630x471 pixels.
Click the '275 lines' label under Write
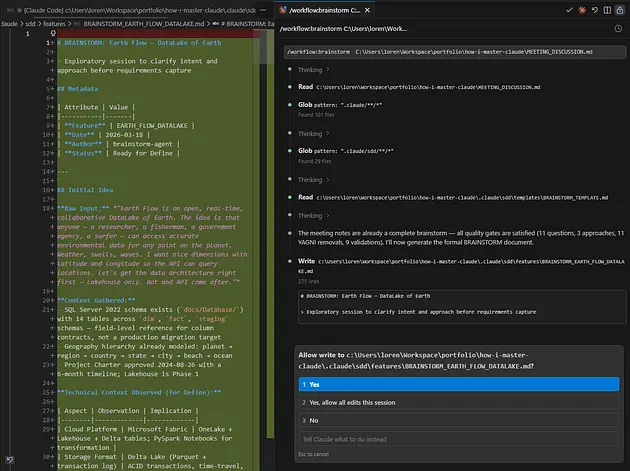[x=308, y=281]
